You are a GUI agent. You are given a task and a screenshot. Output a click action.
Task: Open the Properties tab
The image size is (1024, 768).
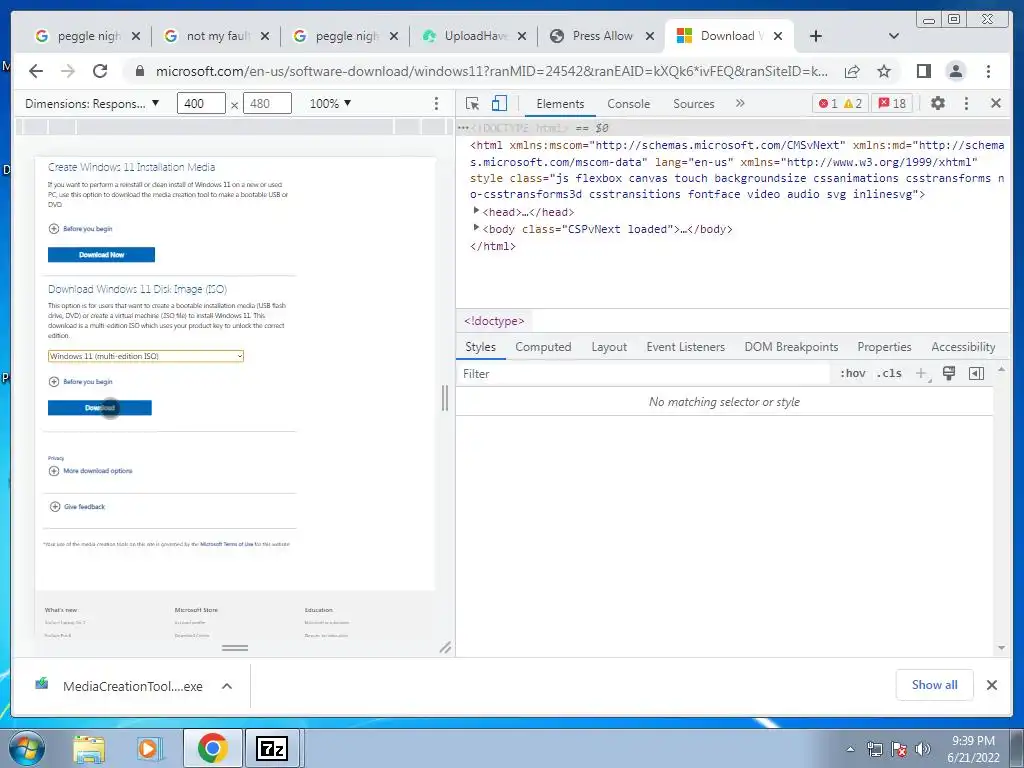tap(884, 347)
